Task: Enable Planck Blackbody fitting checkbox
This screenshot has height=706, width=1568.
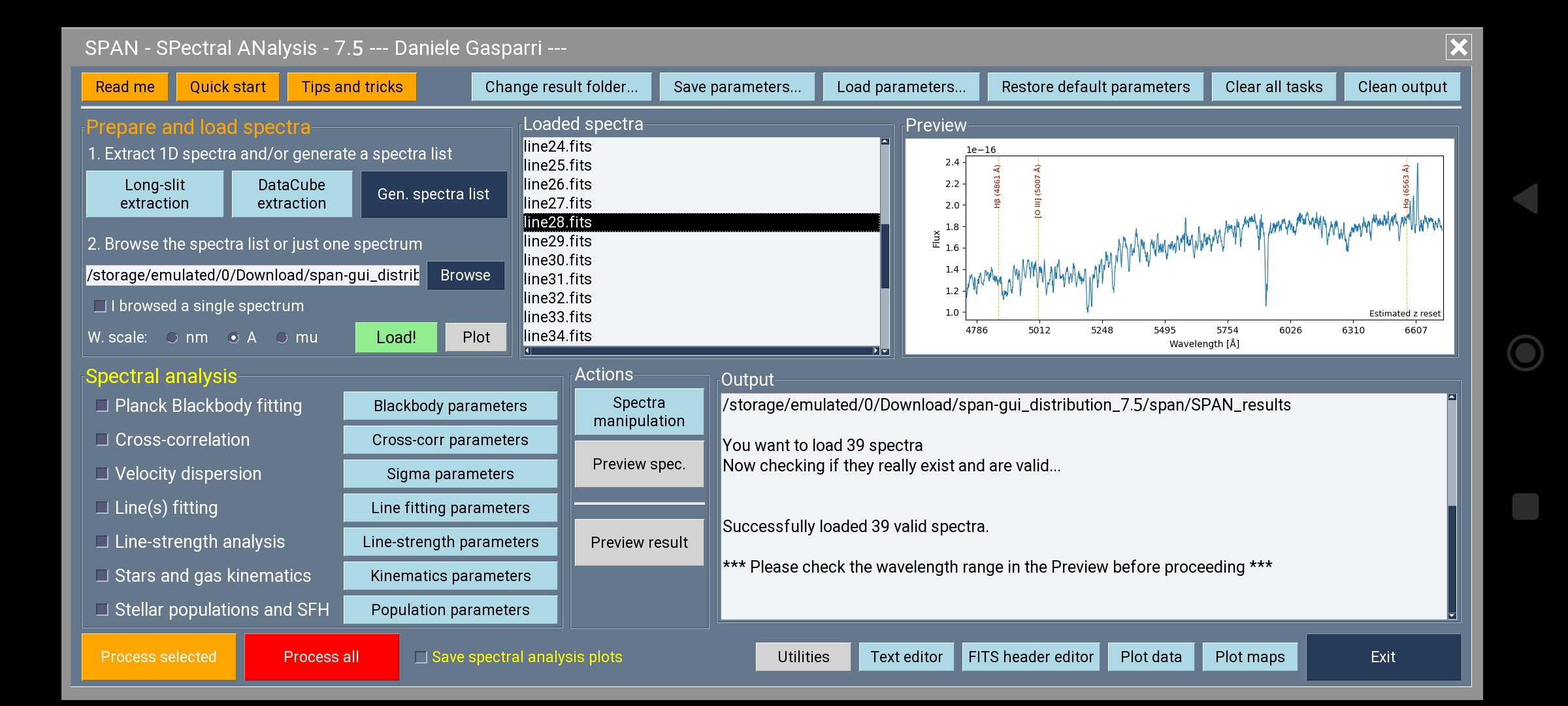Action: coord(102,405)
